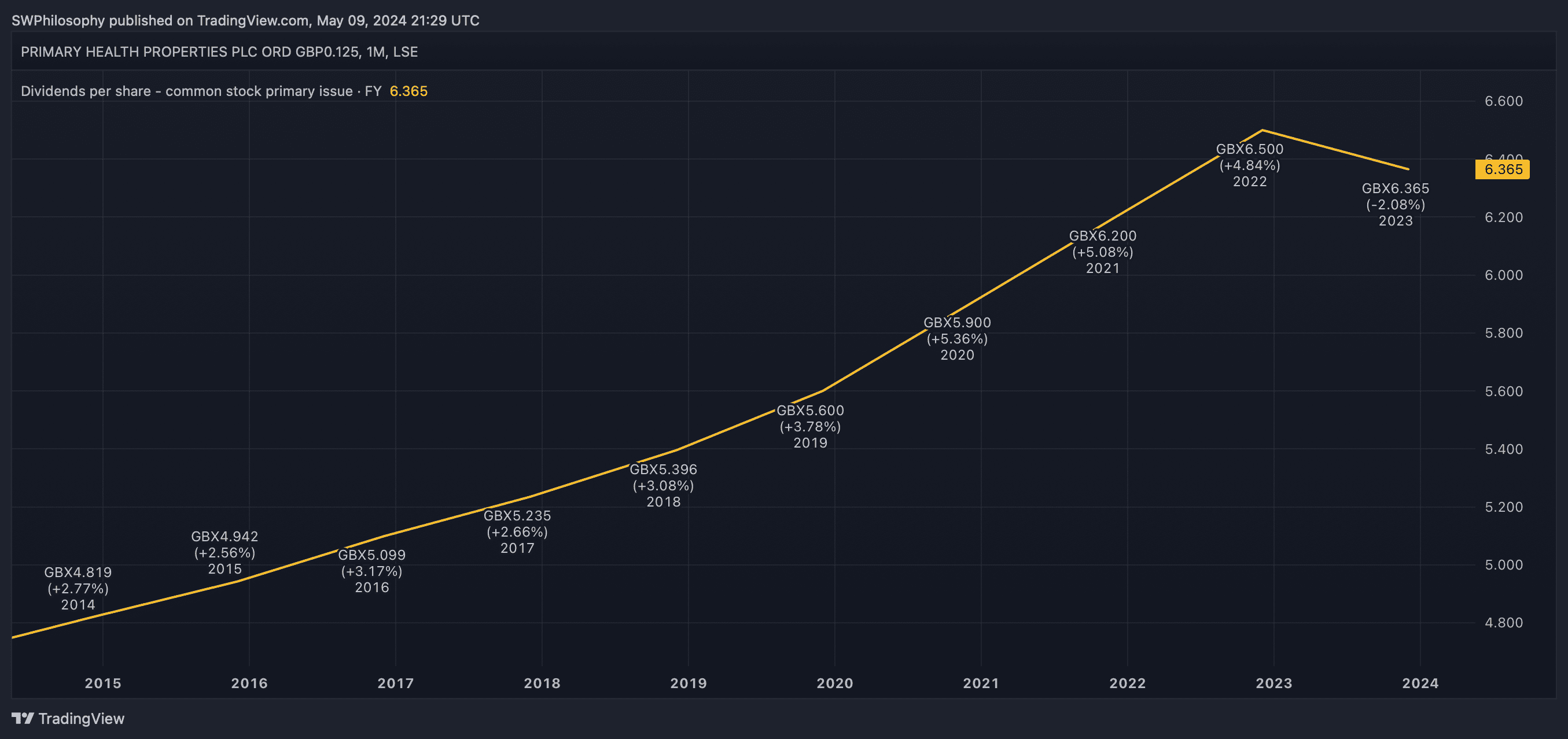
Task: Click the TradingView footer text link
Action: pos(81,718)
